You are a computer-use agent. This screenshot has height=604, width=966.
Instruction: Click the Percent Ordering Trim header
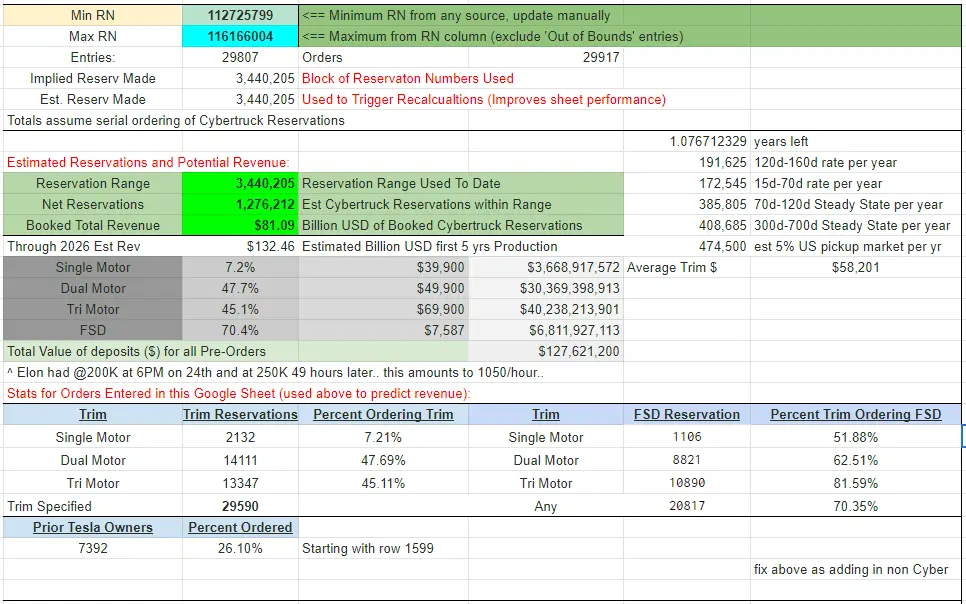pyautogui.click(x=383, y=414)
